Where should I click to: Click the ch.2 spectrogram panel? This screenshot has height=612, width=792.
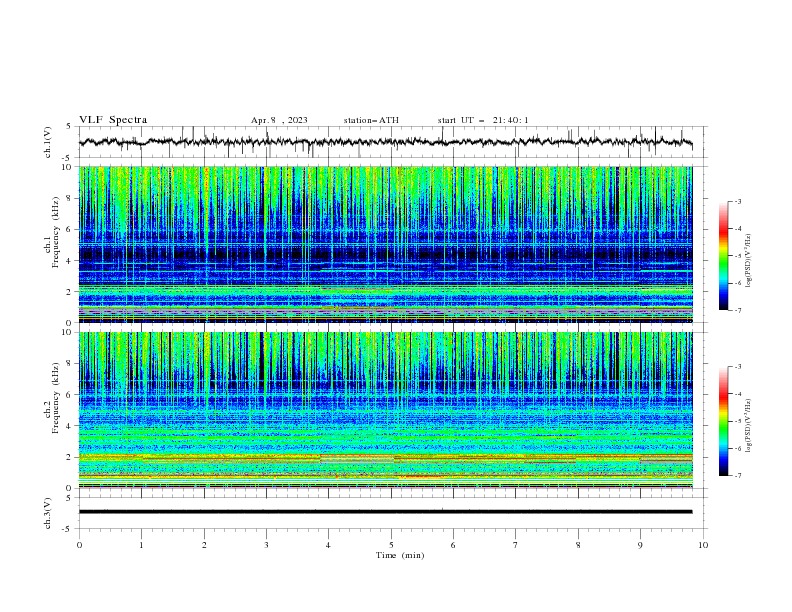(385, 410)
